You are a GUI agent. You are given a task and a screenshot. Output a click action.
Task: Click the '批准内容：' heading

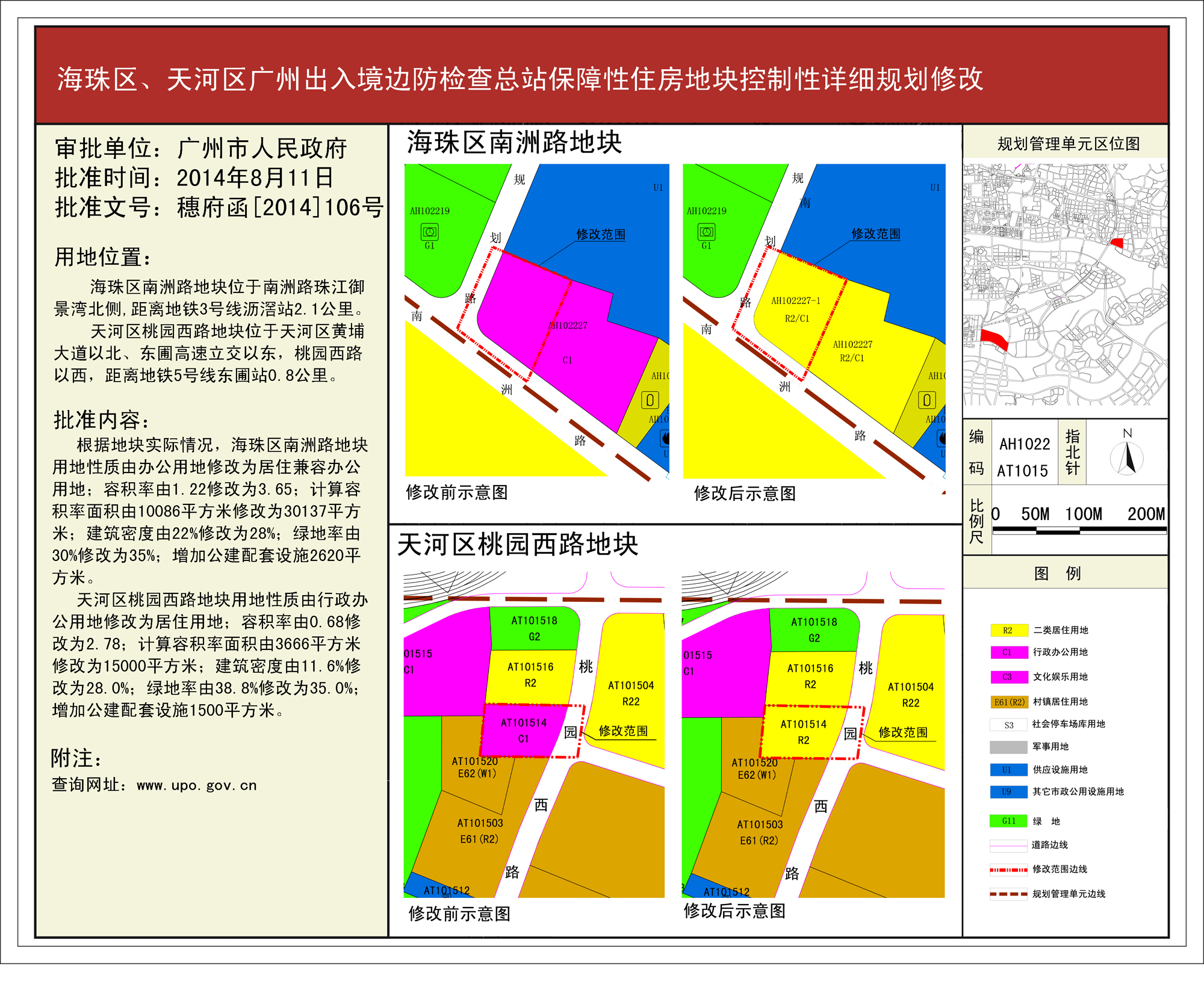101,420
